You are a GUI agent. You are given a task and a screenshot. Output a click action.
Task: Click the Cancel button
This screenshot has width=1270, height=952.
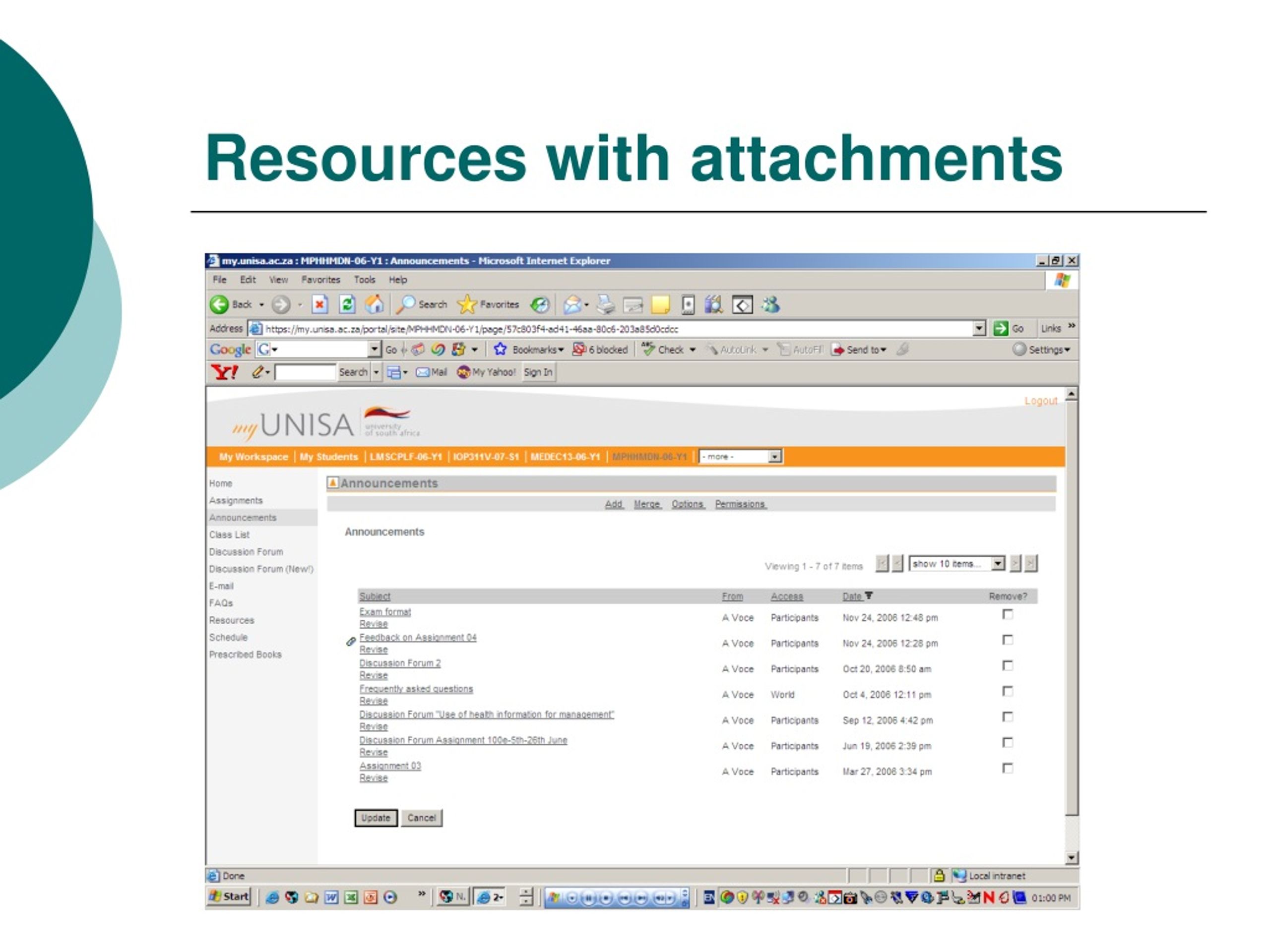pyautogui.click(x=421, y=818)
